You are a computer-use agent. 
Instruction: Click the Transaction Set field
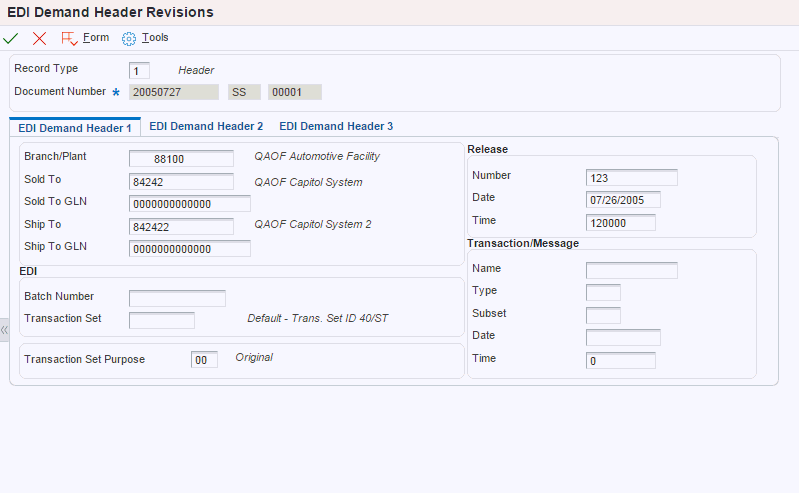coord(162,320)
